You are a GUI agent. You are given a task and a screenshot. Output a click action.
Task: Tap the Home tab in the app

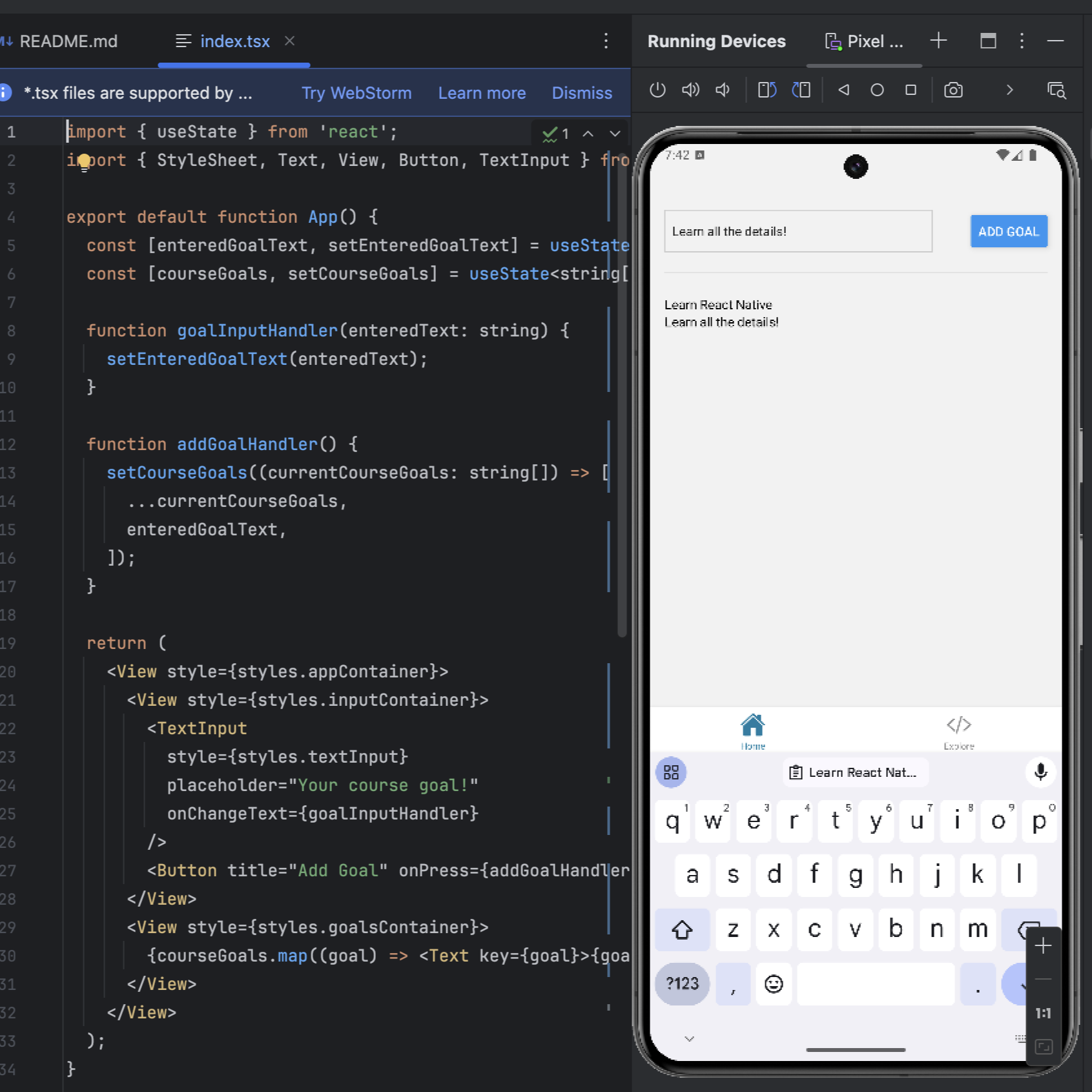point(753,732)
